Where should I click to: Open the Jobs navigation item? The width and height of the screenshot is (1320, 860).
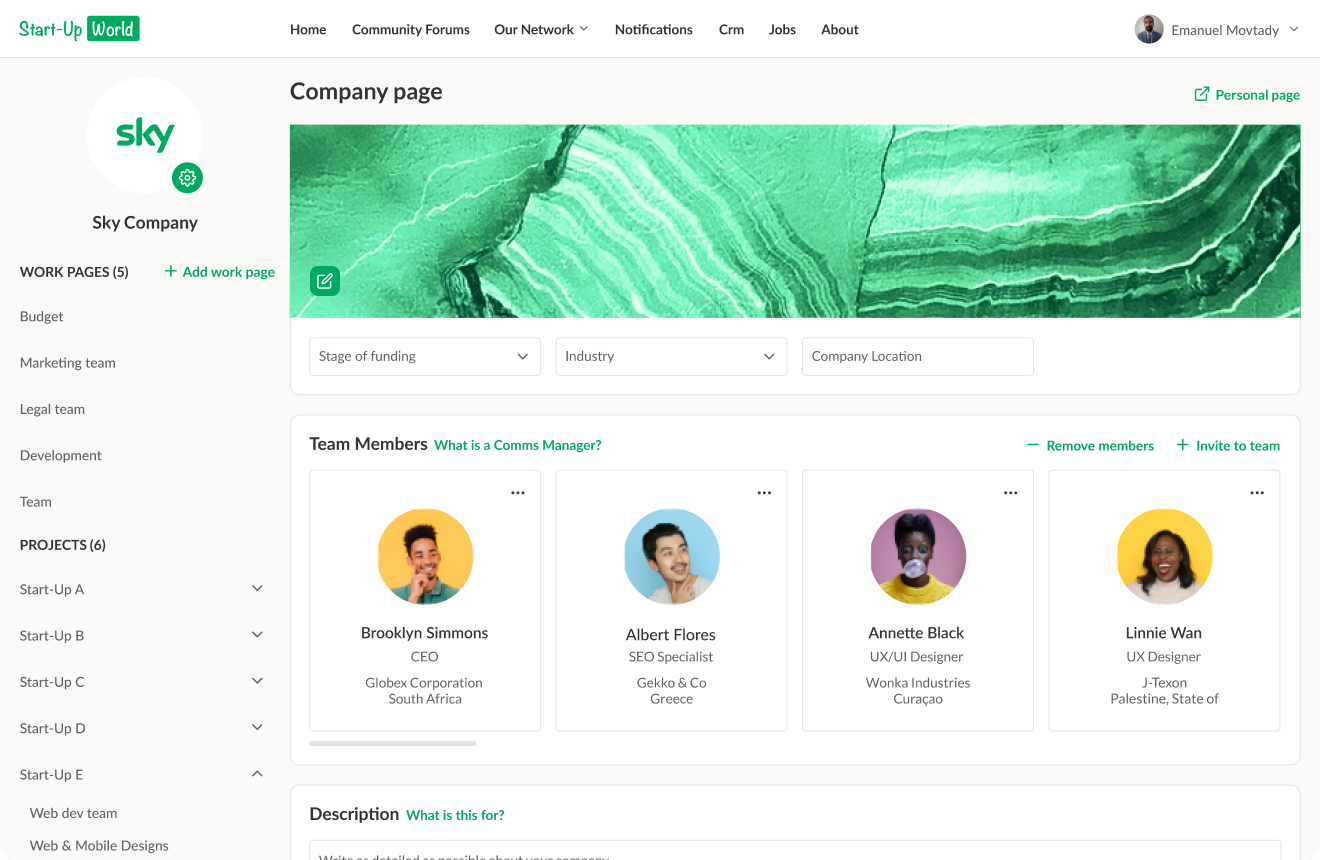pos(782,30)
